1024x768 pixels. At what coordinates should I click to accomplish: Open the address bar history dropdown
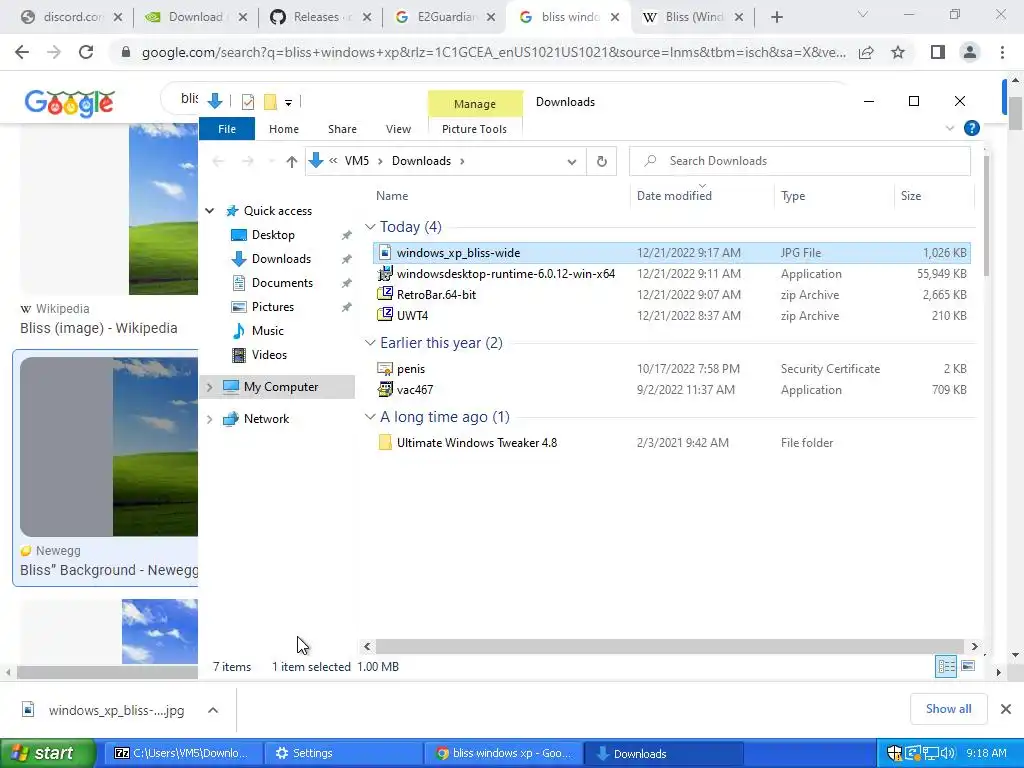point(571,161)
